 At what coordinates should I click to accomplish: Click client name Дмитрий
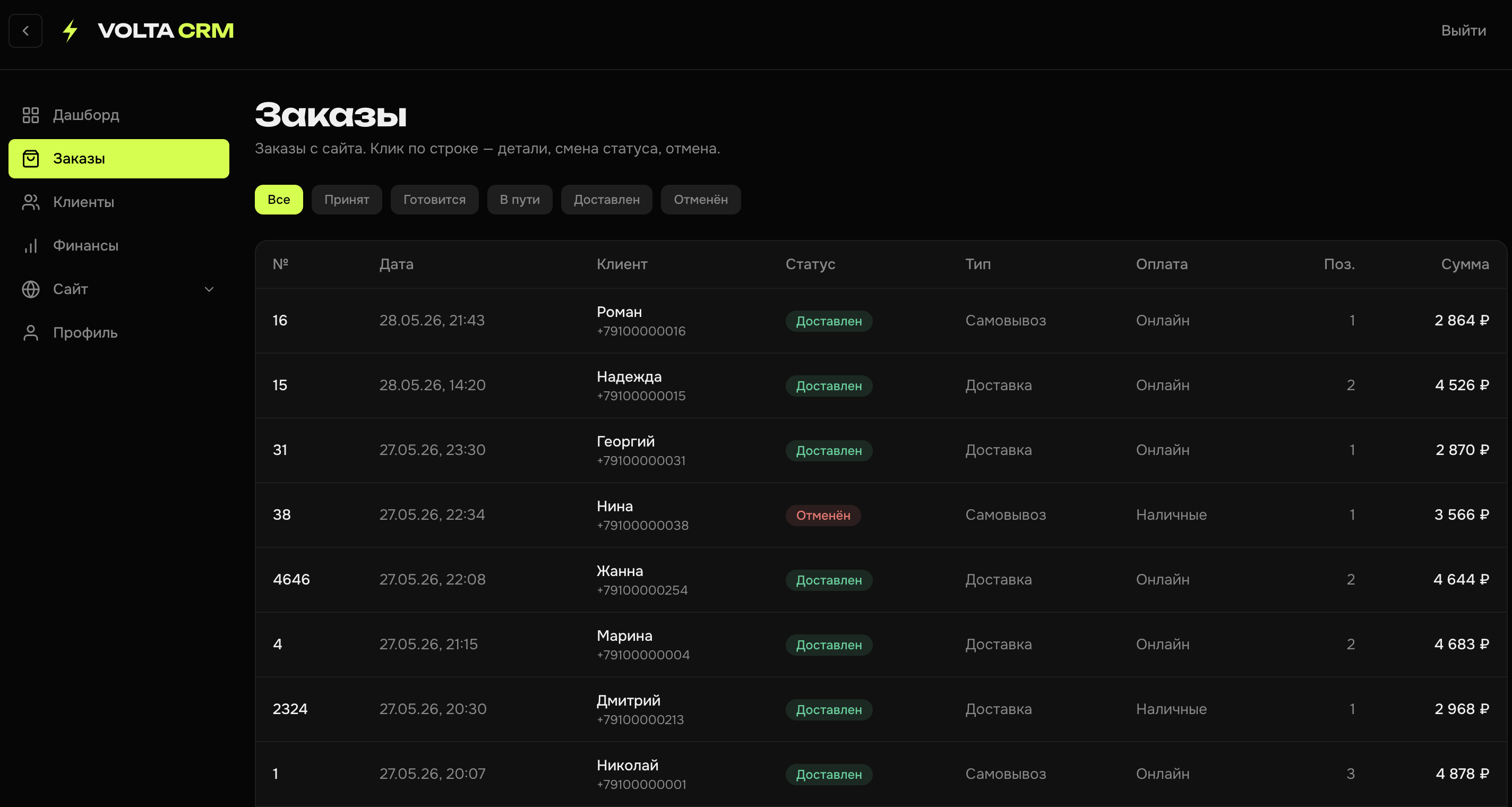click(629, 701)
